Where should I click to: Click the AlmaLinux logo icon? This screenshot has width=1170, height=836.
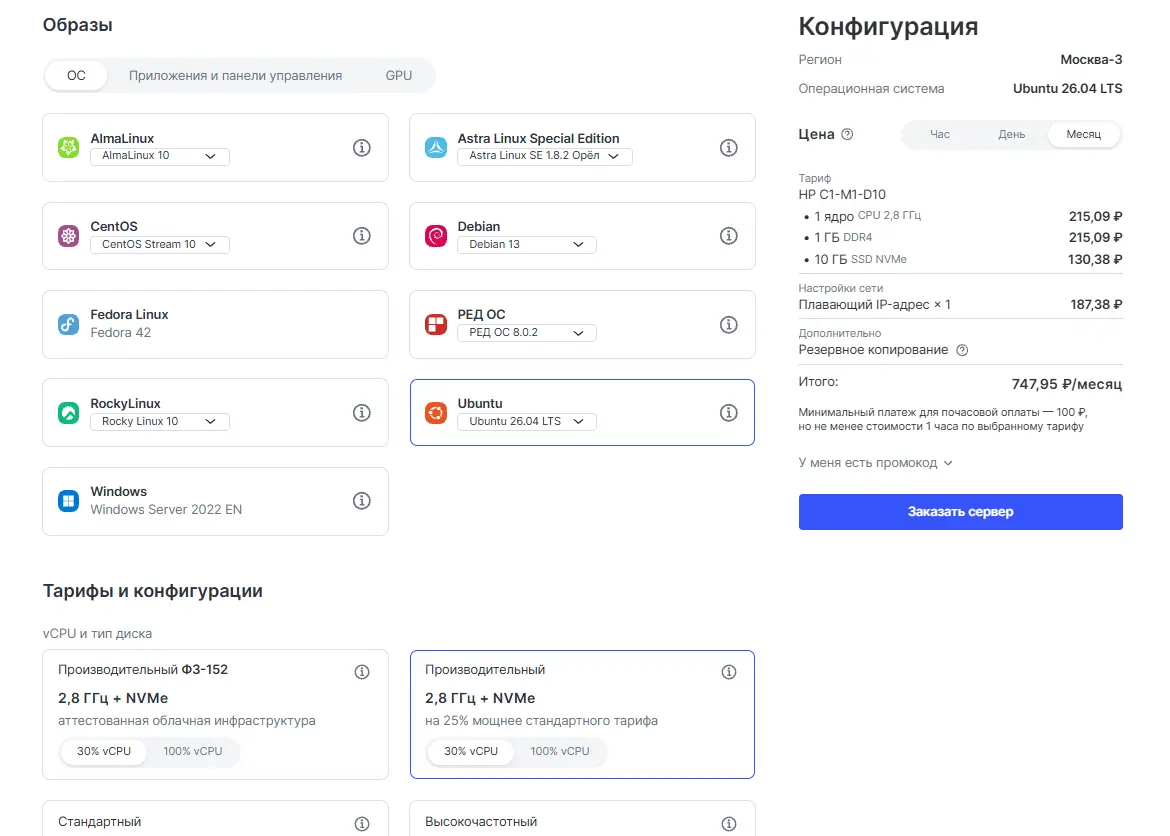point(69,148)
